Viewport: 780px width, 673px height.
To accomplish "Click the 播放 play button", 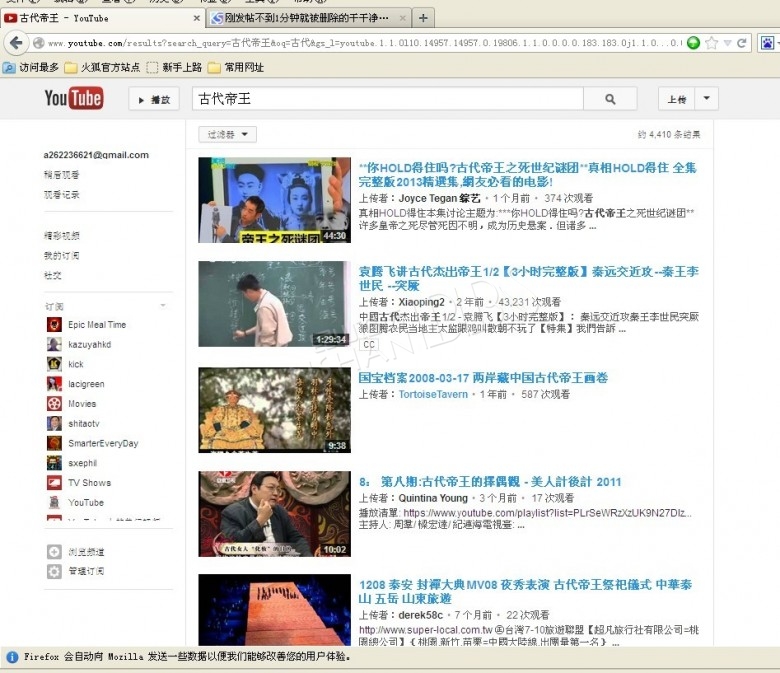I will click(x=154, y=99).
